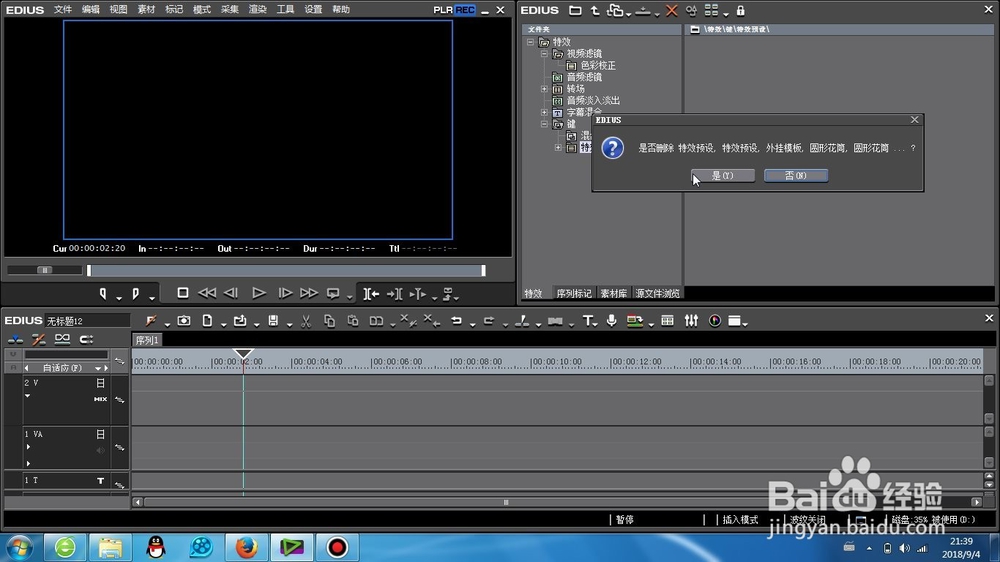Click the create title T icon
Screen dimensions: 1000x562
click(587, 320)
